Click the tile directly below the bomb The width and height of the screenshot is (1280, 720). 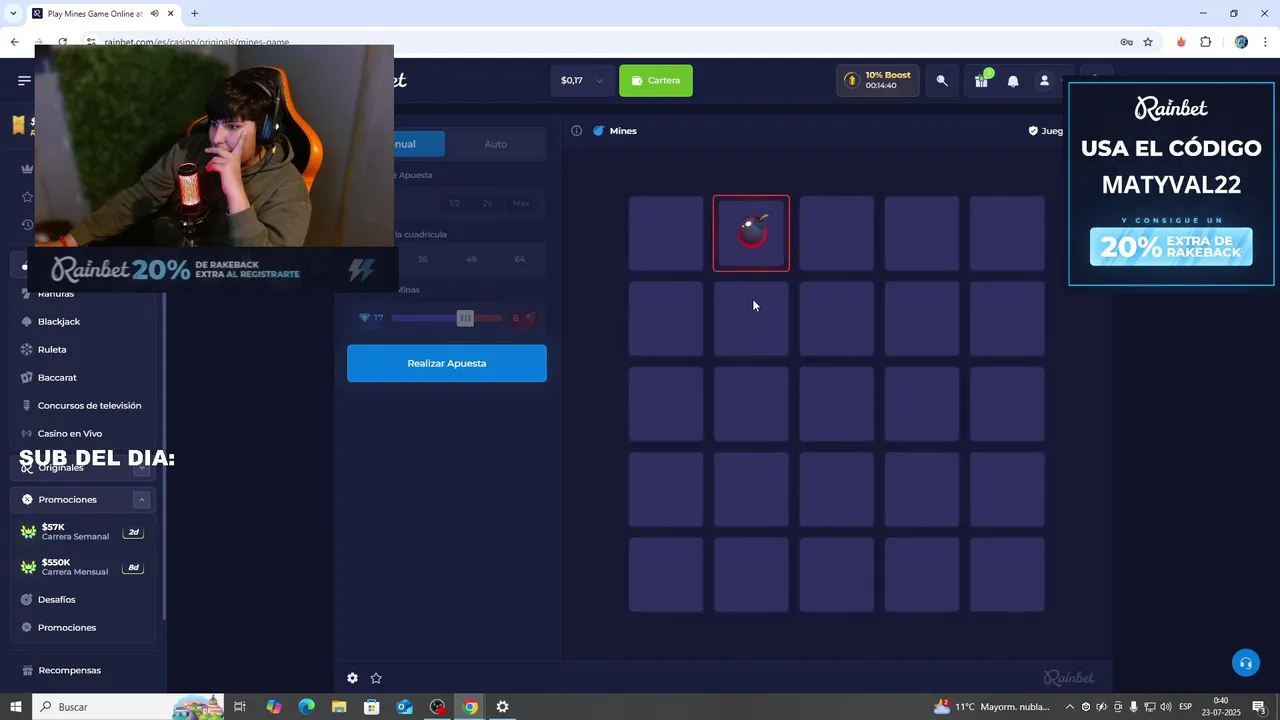pyautogui.click(x=751, y=318)
